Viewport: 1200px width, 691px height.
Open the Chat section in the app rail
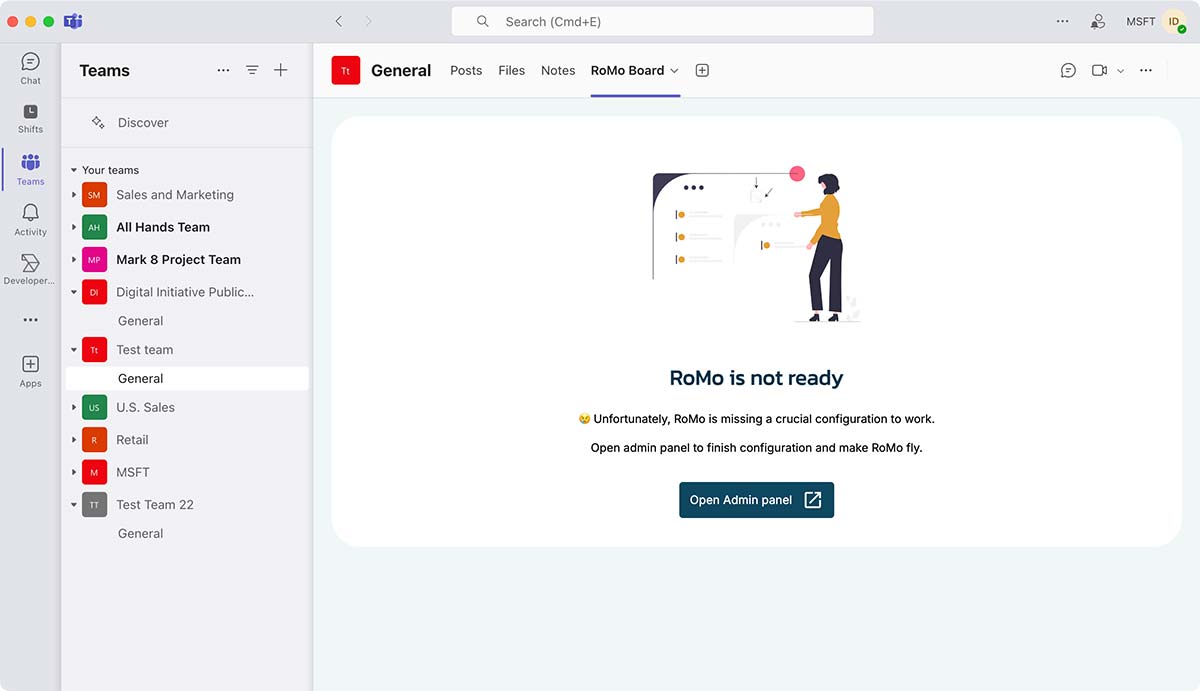pos(30,68)
